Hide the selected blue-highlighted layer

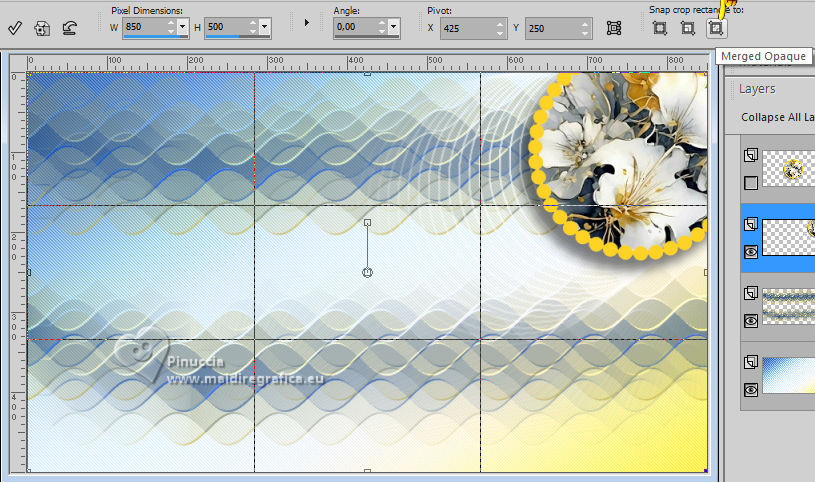pyautogui.click(x=751, y=252)
